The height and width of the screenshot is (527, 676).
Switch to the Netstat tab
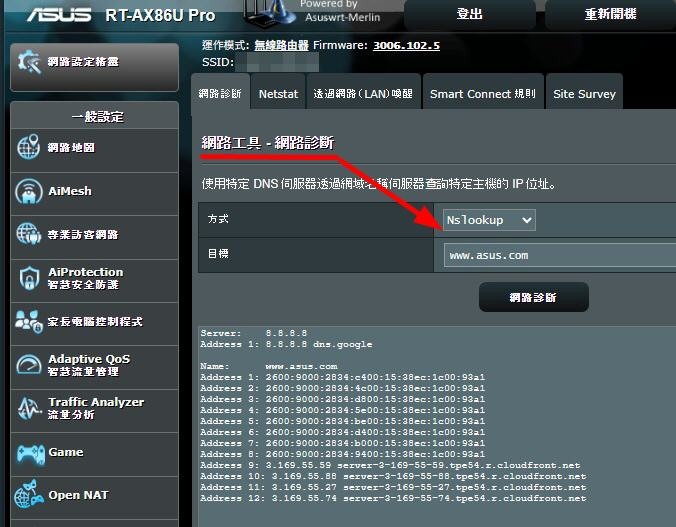tap(278, 93)
